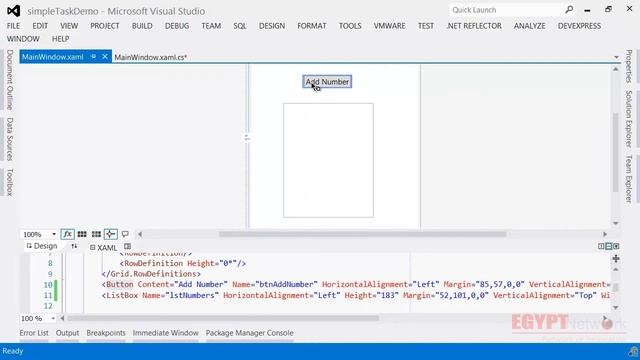This screenshot has height=360, width=640.
Task: Open the EDIT menu
Action: pos(40,26)
